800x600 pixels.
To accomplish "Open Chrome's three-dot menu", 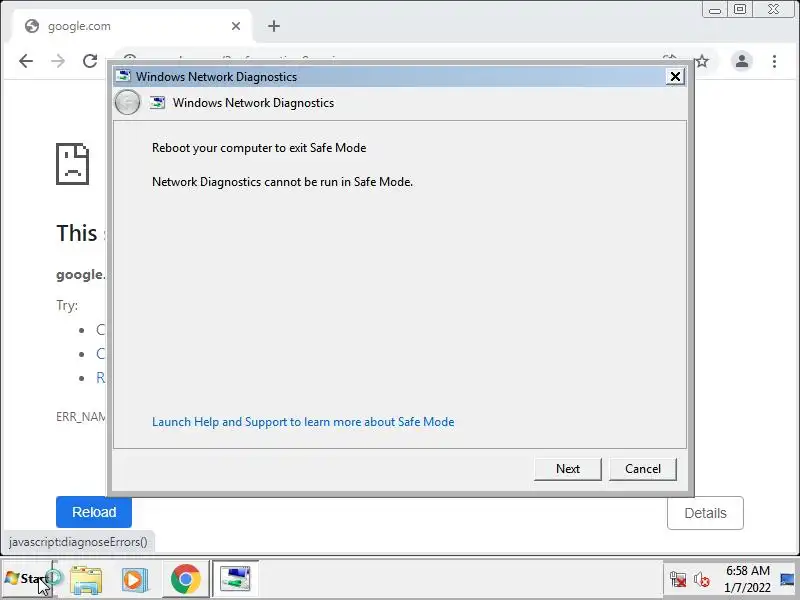I will [774, 61].
